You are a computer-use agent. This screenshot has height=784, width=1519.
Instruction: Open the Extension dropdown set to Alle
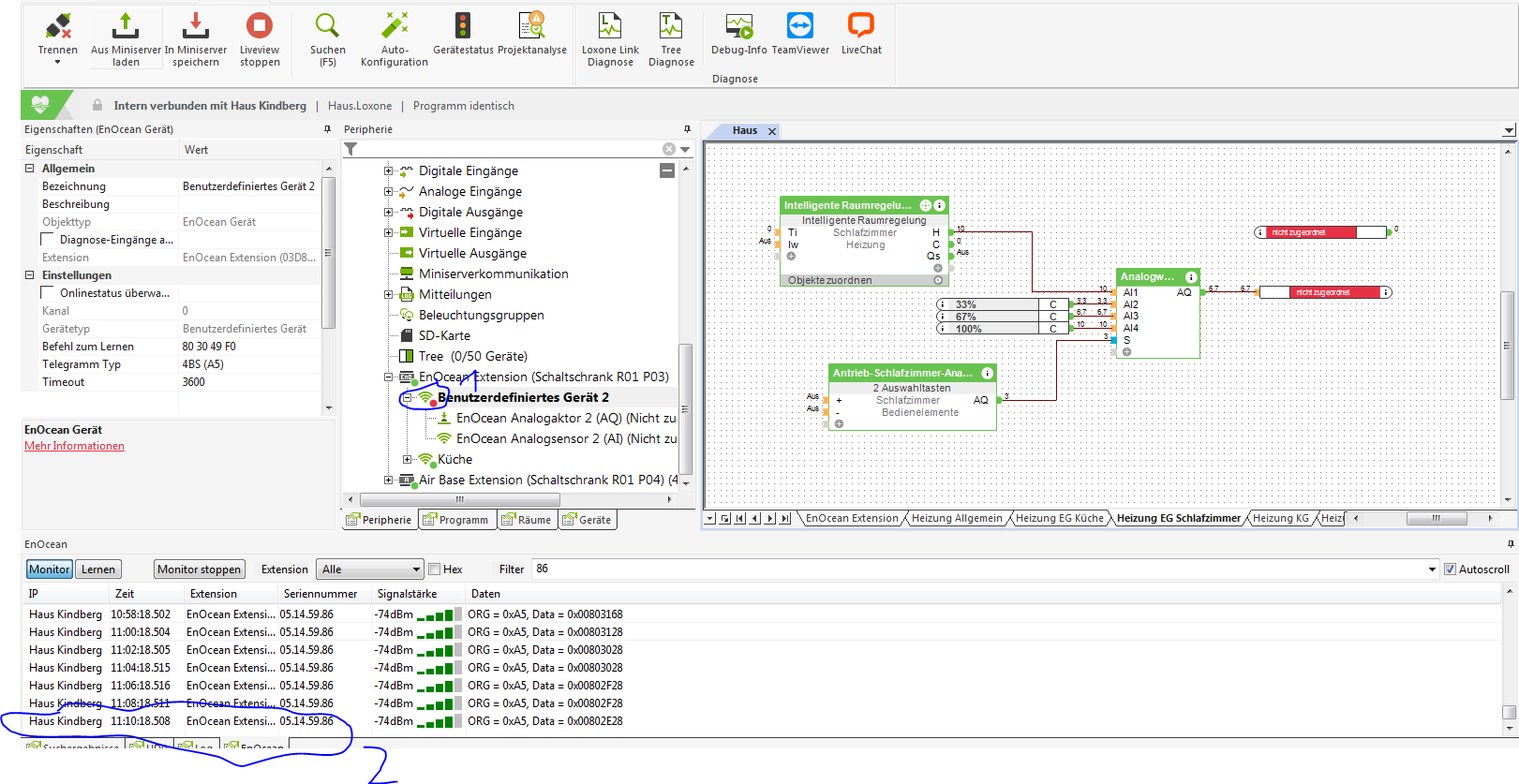coord(369,570)
